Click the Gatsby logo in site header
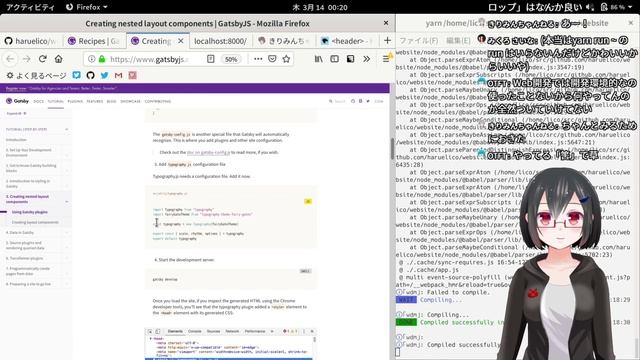The image size is (640, 360). (x=17, y=101)
